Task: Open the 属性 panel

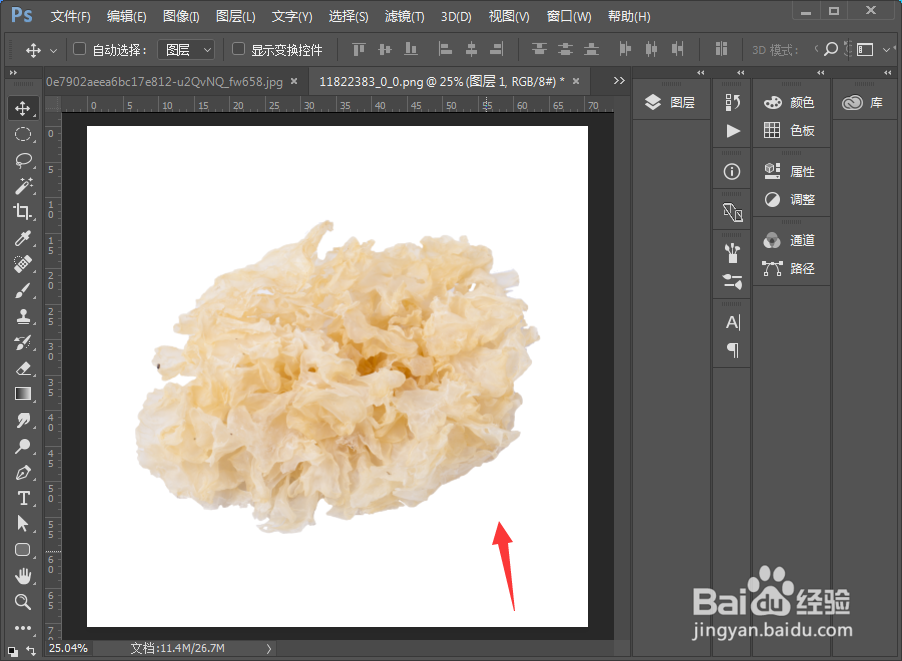Action: [790, 171]
